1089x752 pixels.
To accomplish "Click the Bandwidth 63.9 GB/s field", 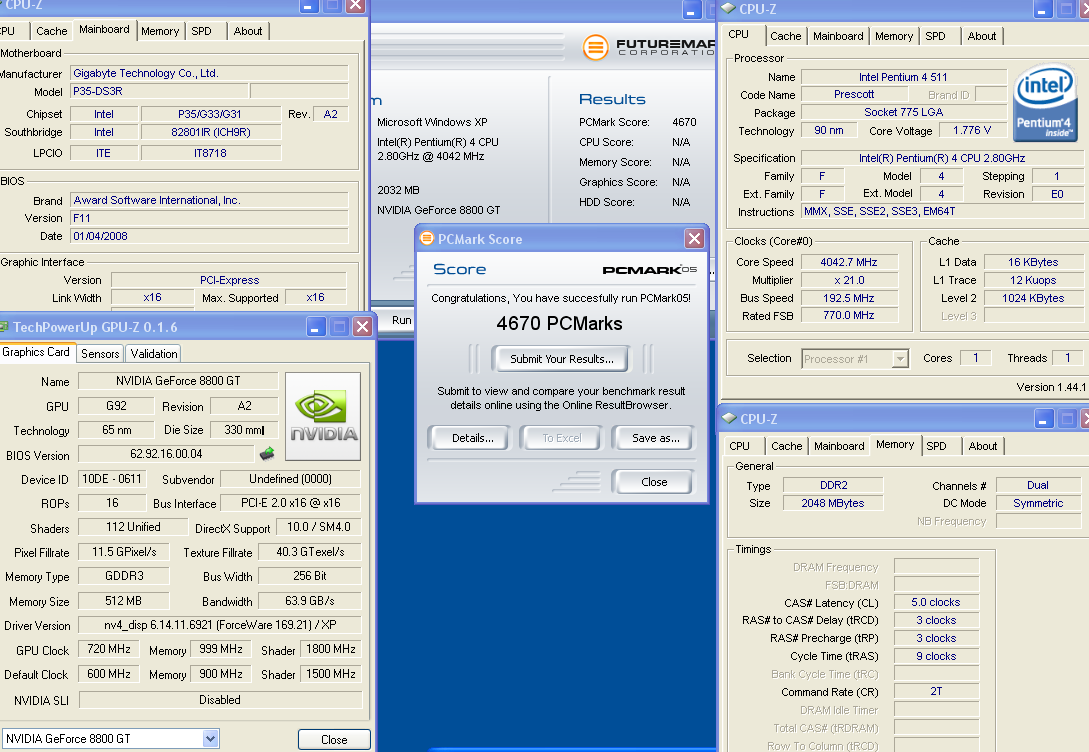I will (309, 601).
